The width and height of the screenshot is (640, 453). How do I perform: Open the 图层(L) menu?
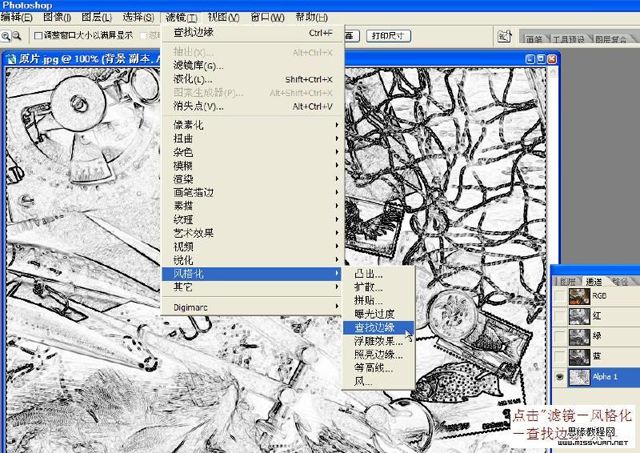[96, 18]
